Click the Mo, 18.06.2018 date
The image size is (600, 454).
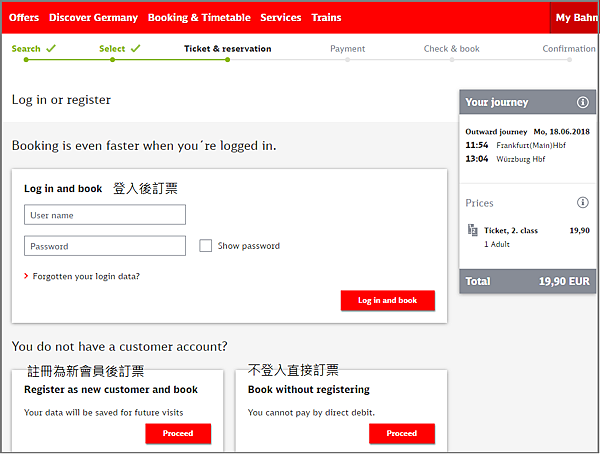coord(561,132)
